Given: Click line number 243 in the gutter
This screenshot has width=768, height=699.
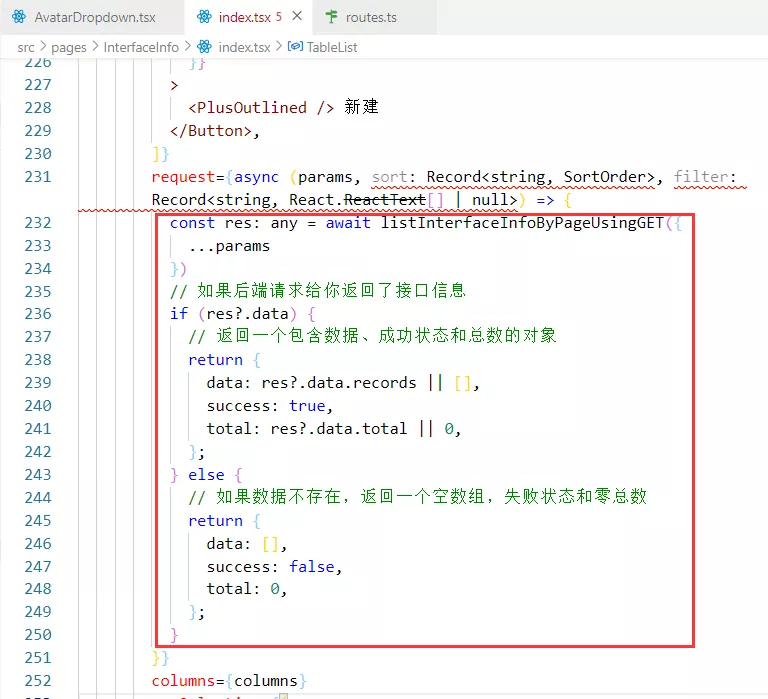Looking at the screenshot, I should [38, 475].
